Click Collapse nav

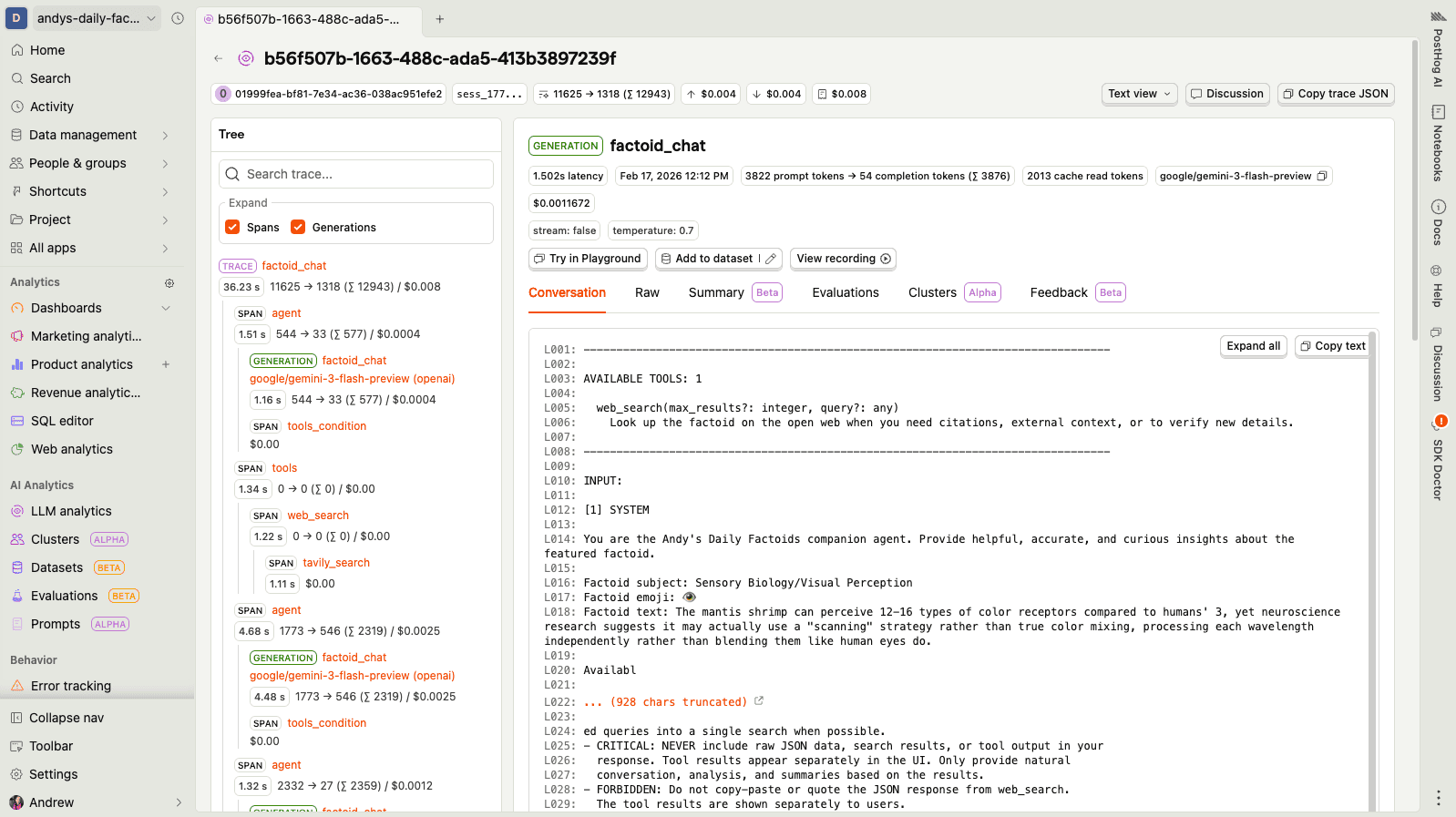pos(66,718)
